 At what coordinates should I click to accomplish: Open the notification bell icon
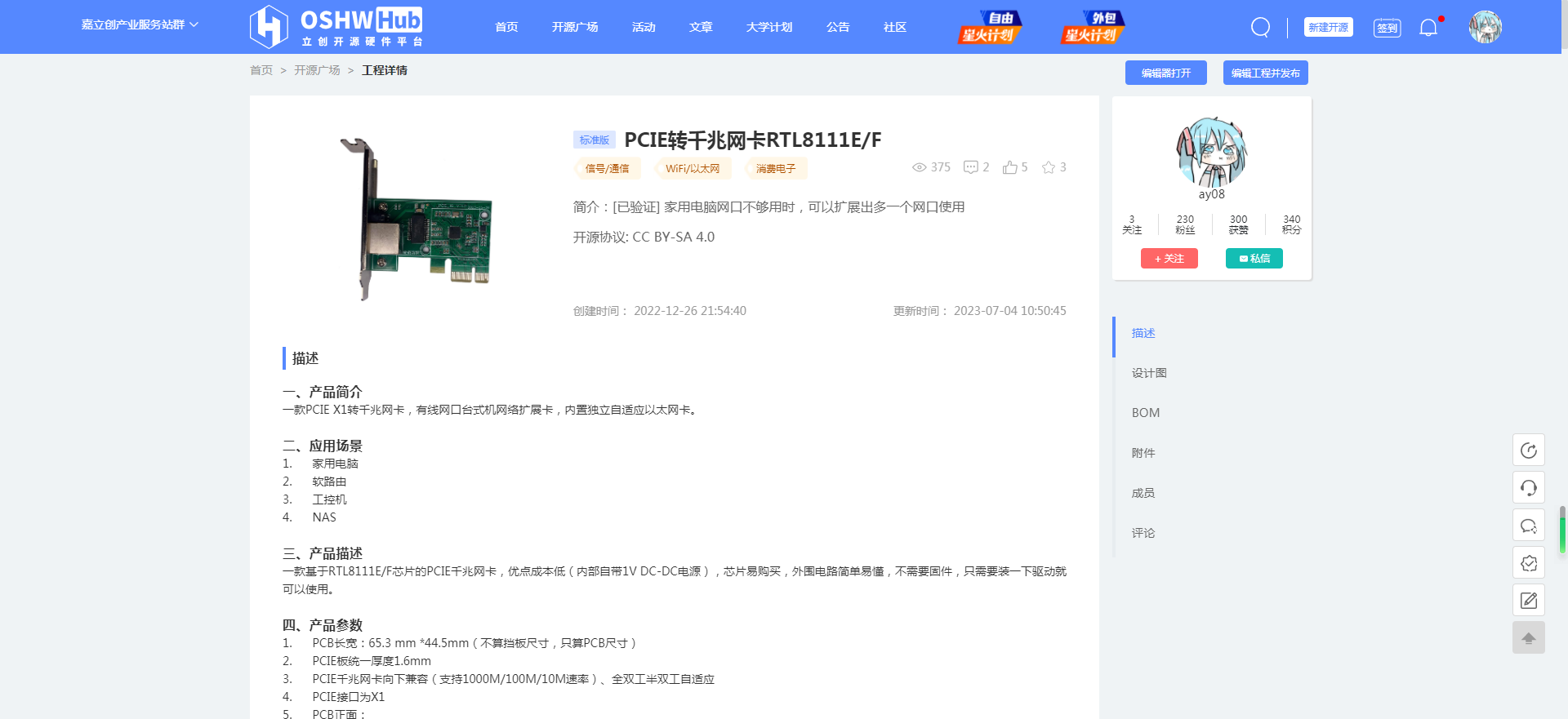[x=1428, y=28]
